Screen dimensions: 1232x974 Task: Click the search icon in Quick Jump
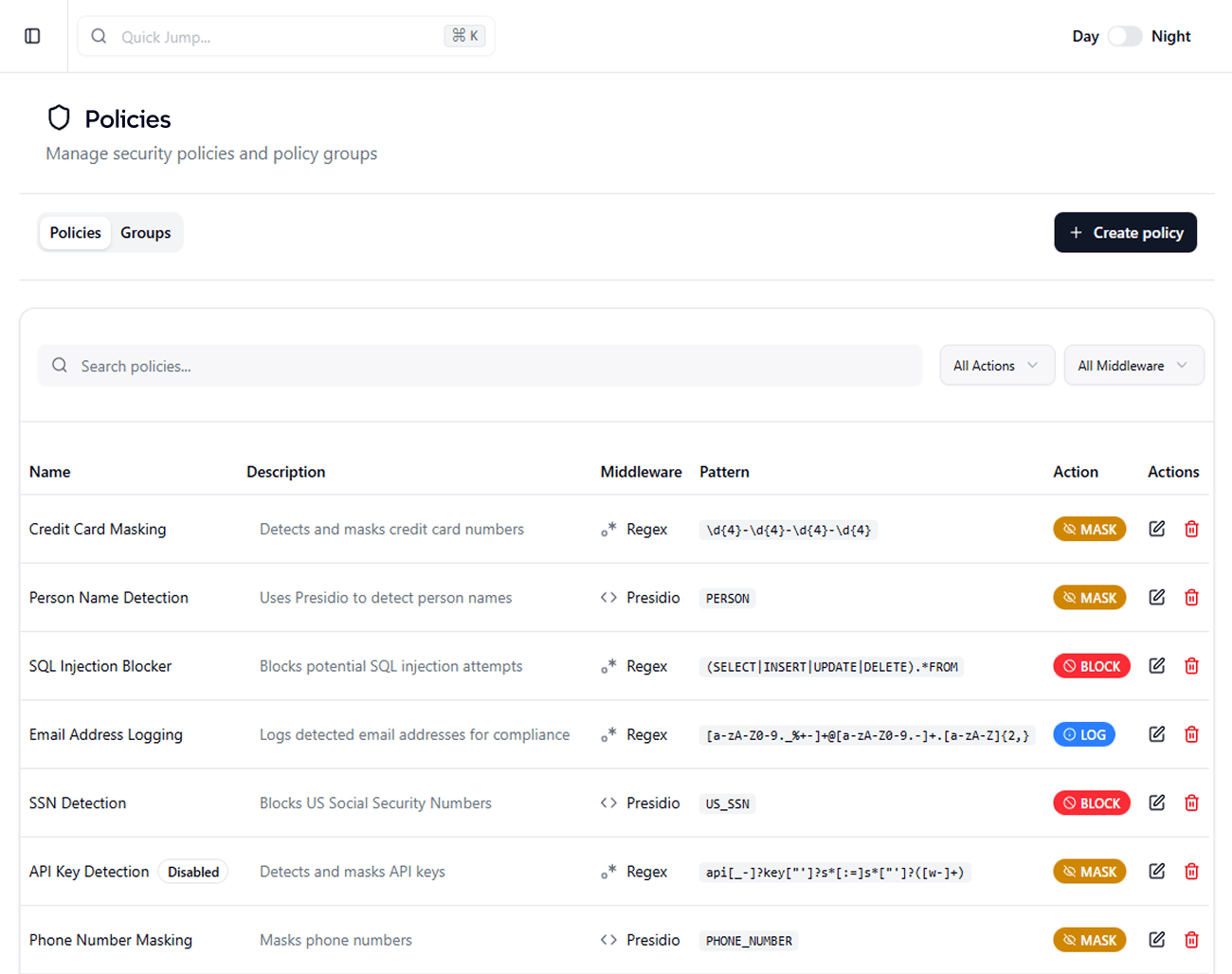click(x=99, y=36)
